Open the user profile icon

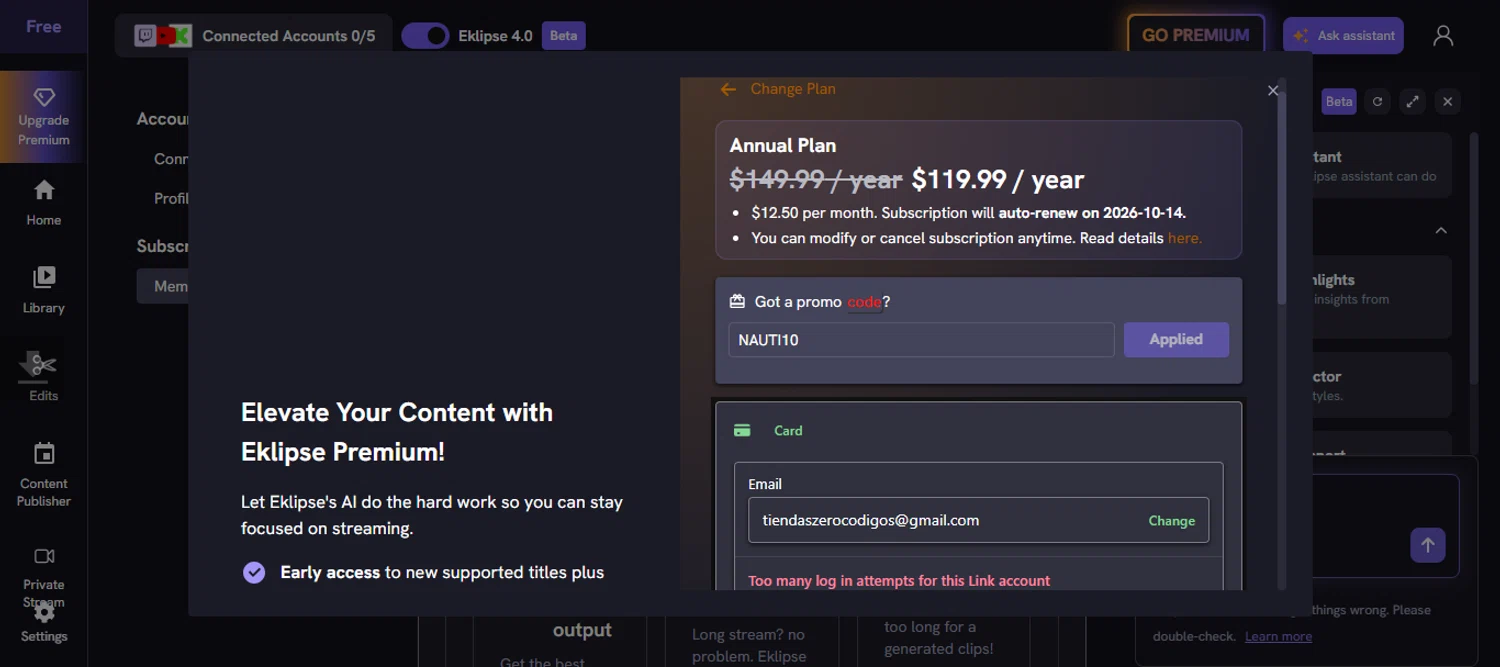pos(1442,36)
